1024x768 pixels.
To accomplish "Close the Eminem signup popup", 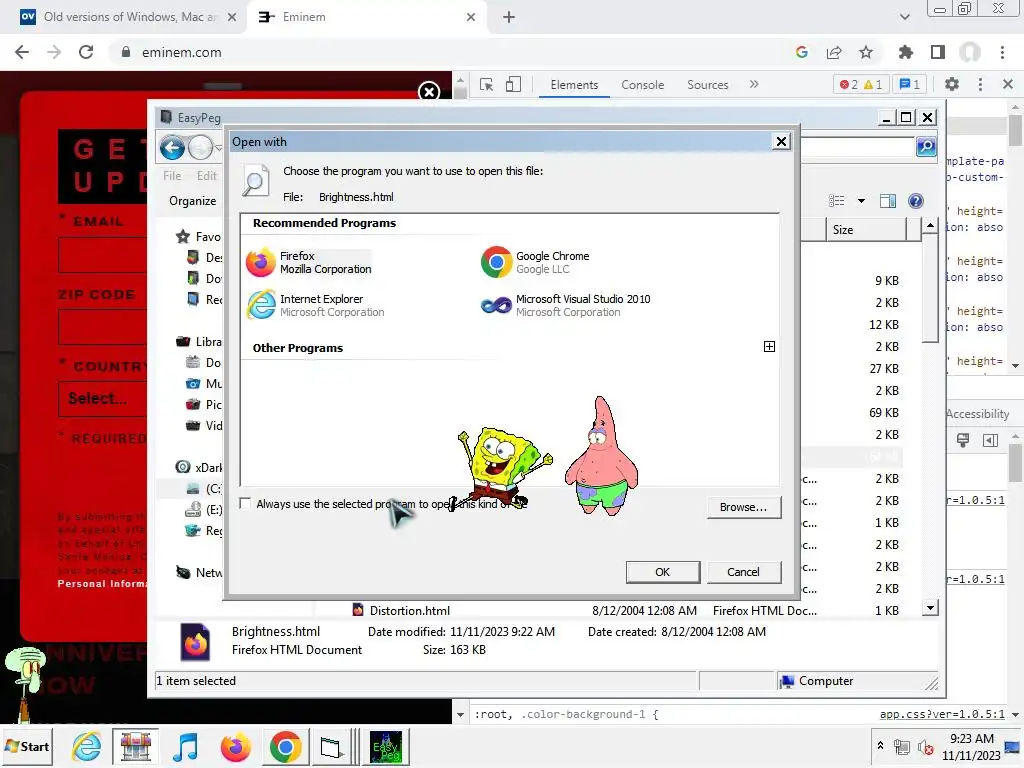I will point(429,91).
